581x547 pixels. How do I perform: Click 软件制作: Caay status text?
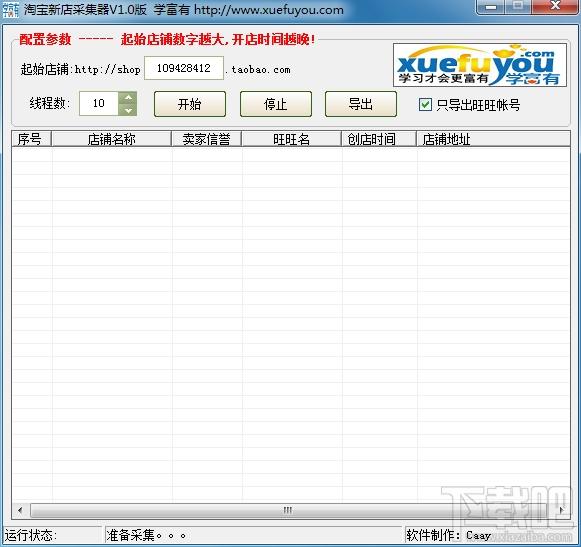tap(448, 535)
